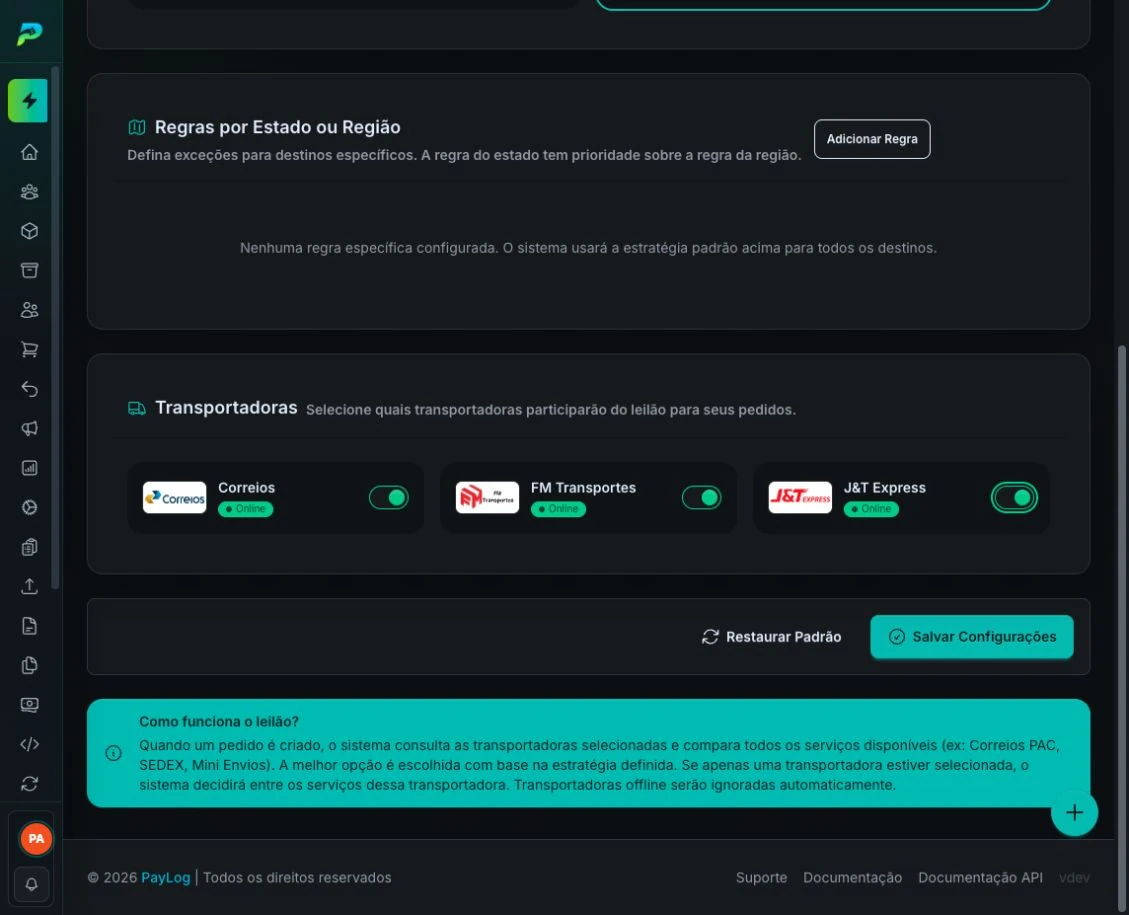
Task: Disable the J&T Express carrier toggle
Action: [1014, 497]
